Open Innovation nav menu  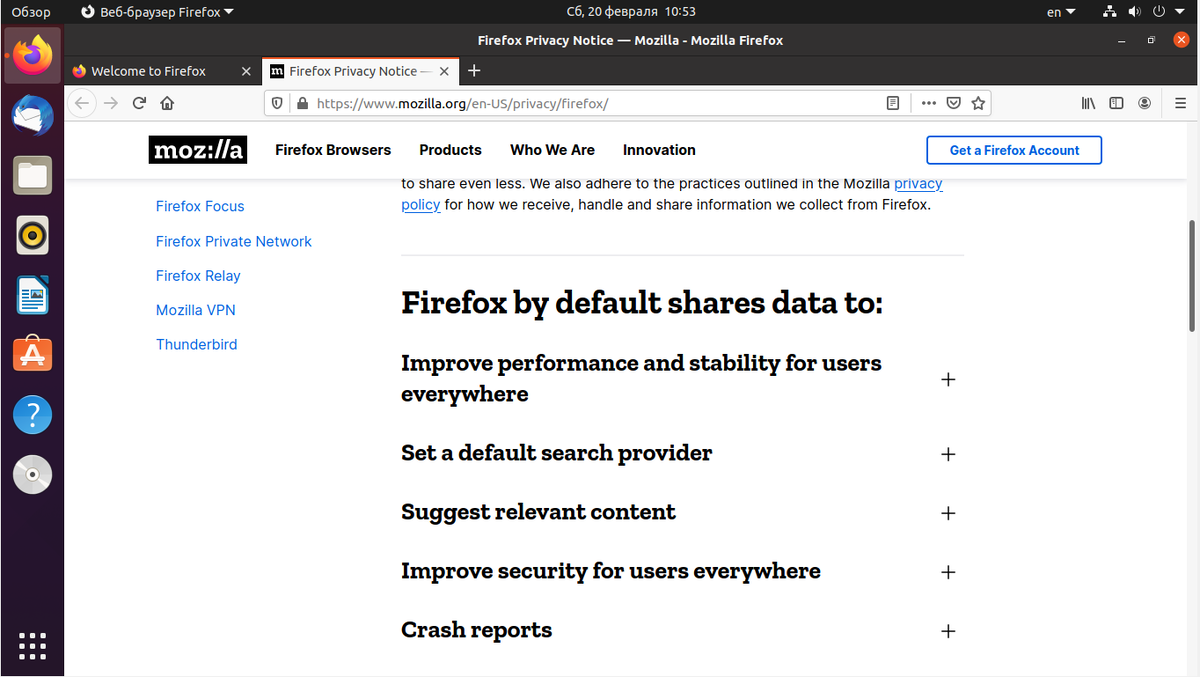[x=659, y=150]
